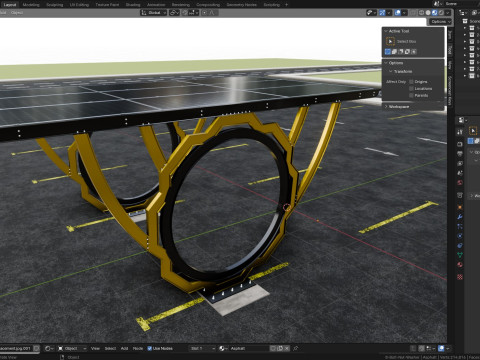Open the Texture properties tab
This screenshot has width=480, height=360.
460,277
